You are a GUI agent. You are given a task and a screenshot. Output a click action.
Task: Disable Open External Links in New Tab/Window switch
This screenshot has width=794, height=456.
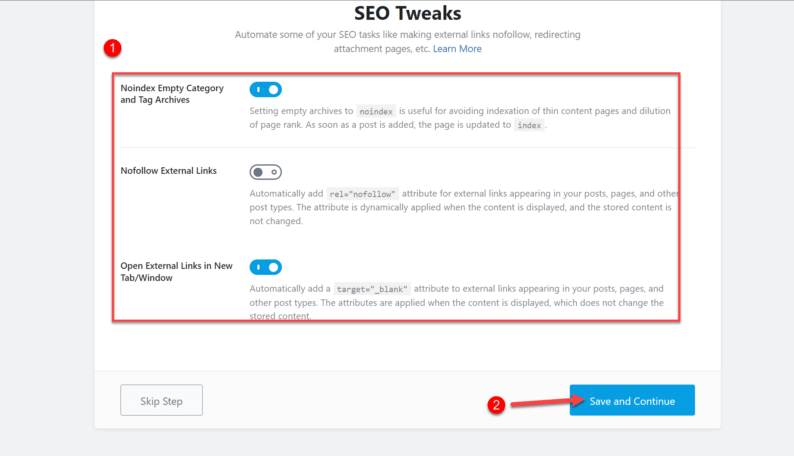pyautogui.click(x=265, y=267)
